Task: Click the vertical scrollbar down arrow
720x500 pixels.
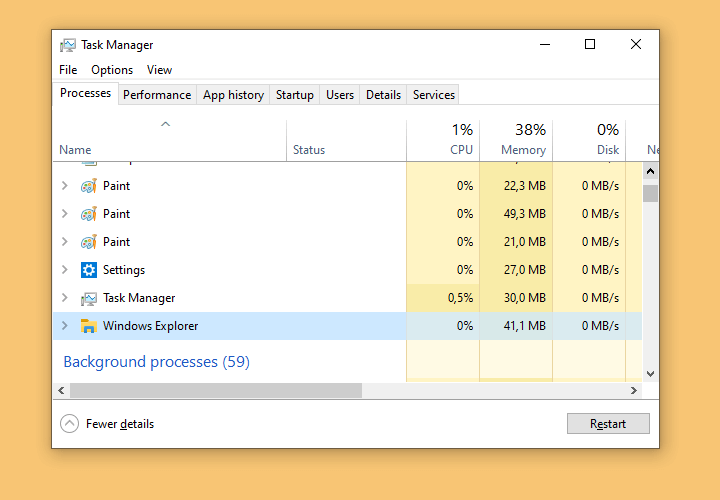Action: [650, 374]
